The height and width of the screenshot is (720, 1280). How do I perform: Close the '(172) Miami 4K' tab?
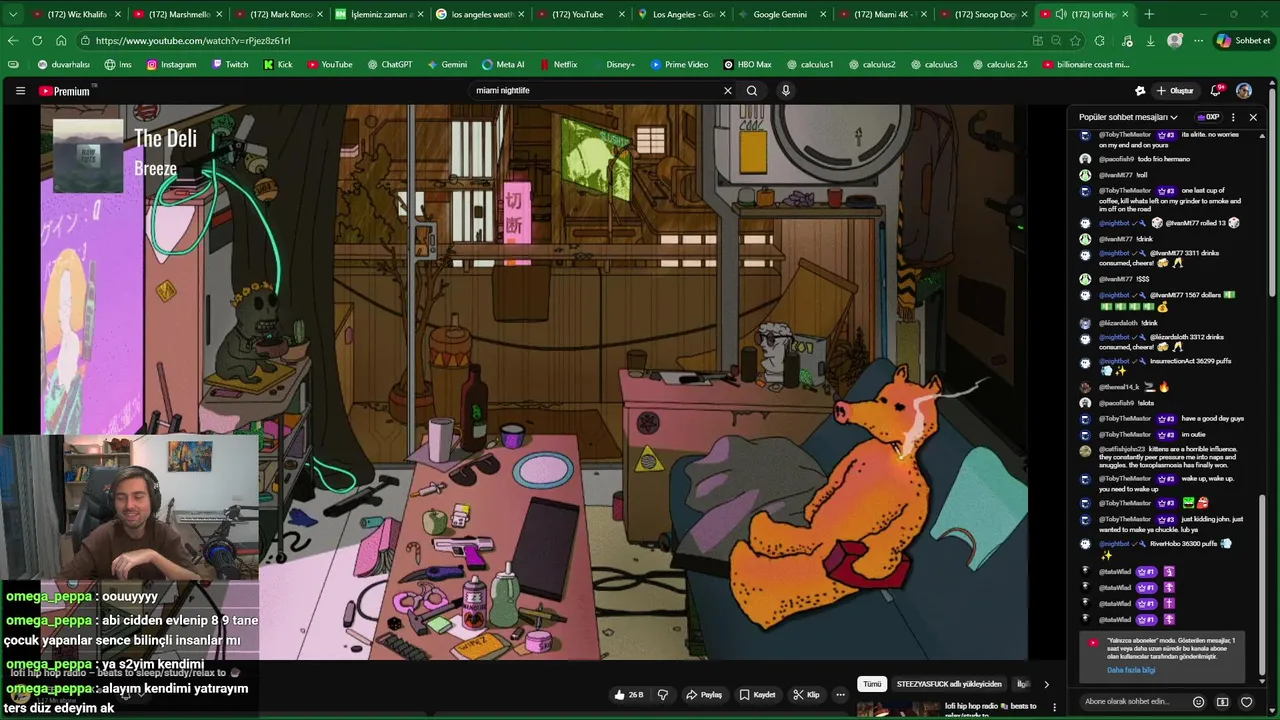click(x=923, y=14)
